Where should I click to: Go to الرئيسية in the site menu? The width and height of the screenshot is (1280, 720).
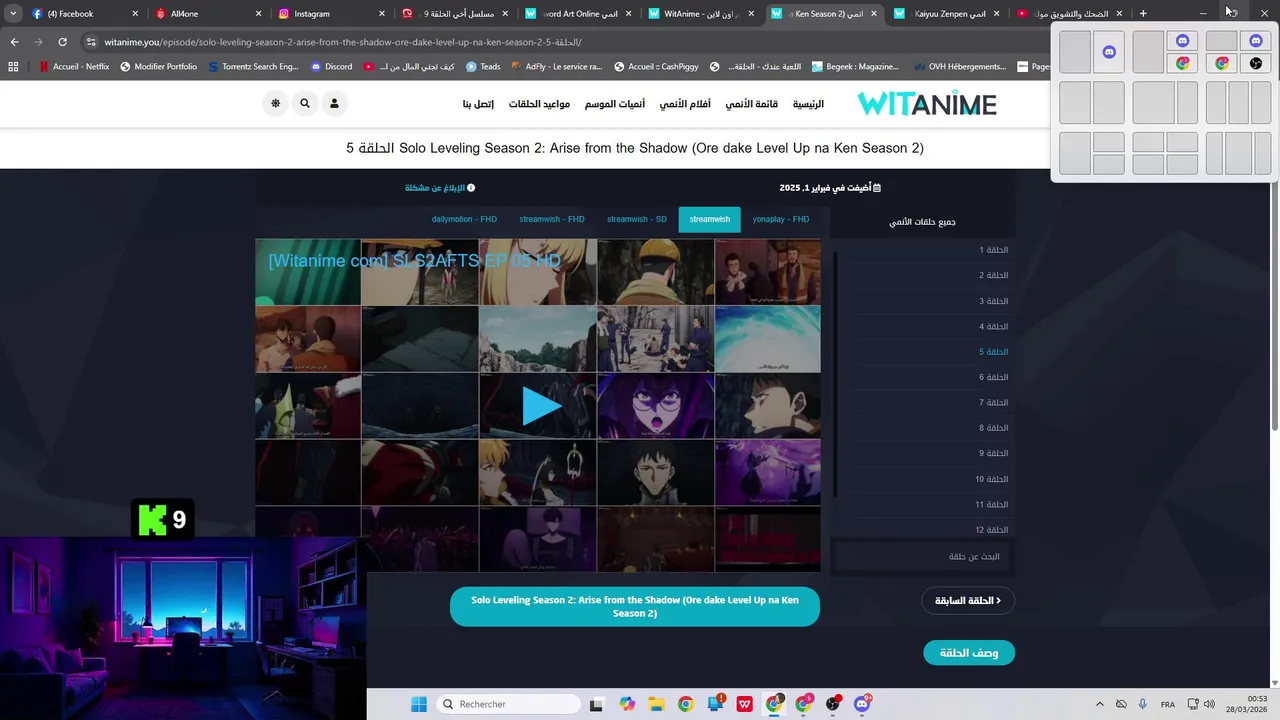point(808,104)
